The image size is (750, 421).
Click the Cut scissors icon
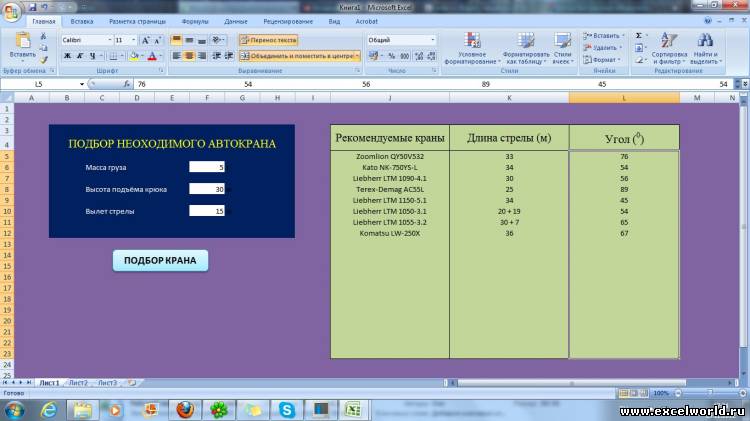point(43,36)
